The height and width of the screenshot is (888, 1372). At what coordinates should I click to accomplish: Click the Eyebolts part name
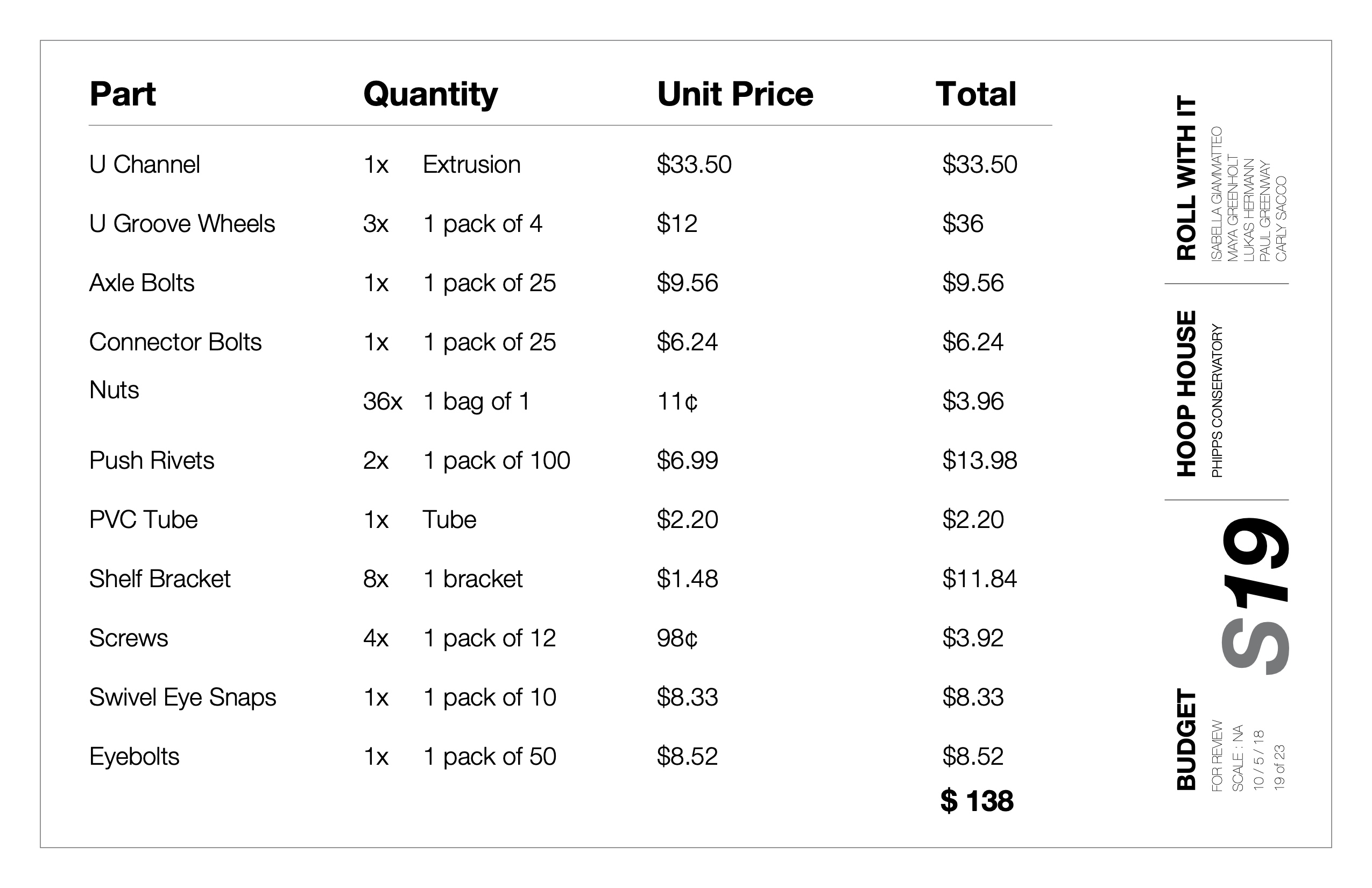[134, 757]
